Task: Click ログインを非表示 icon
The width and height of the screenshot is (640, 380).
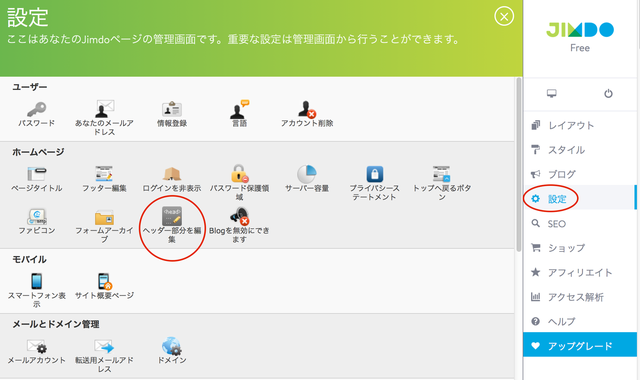Action: [x=172, y=174]
